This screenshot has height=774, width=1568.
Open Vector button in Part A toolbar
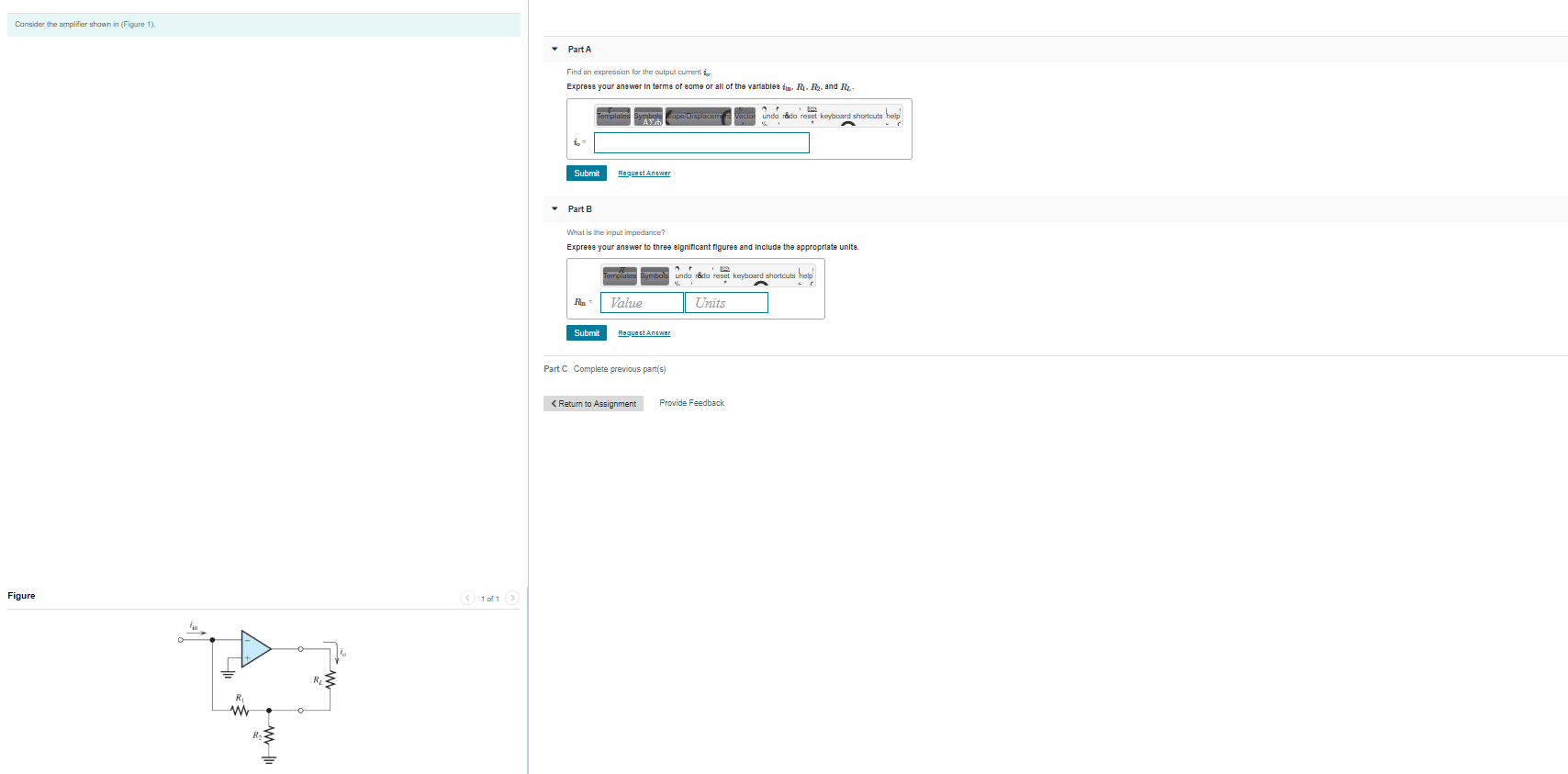(745, 117)
